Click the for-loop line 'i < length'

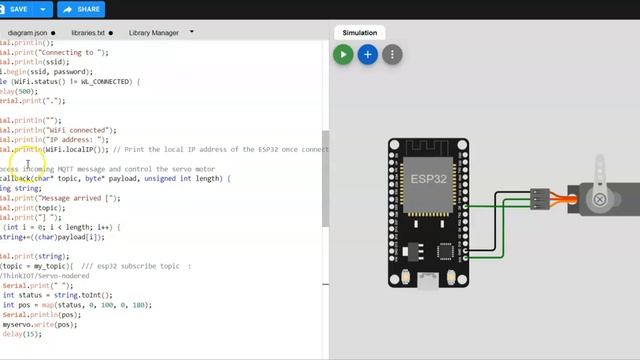[x=60, y=227]
